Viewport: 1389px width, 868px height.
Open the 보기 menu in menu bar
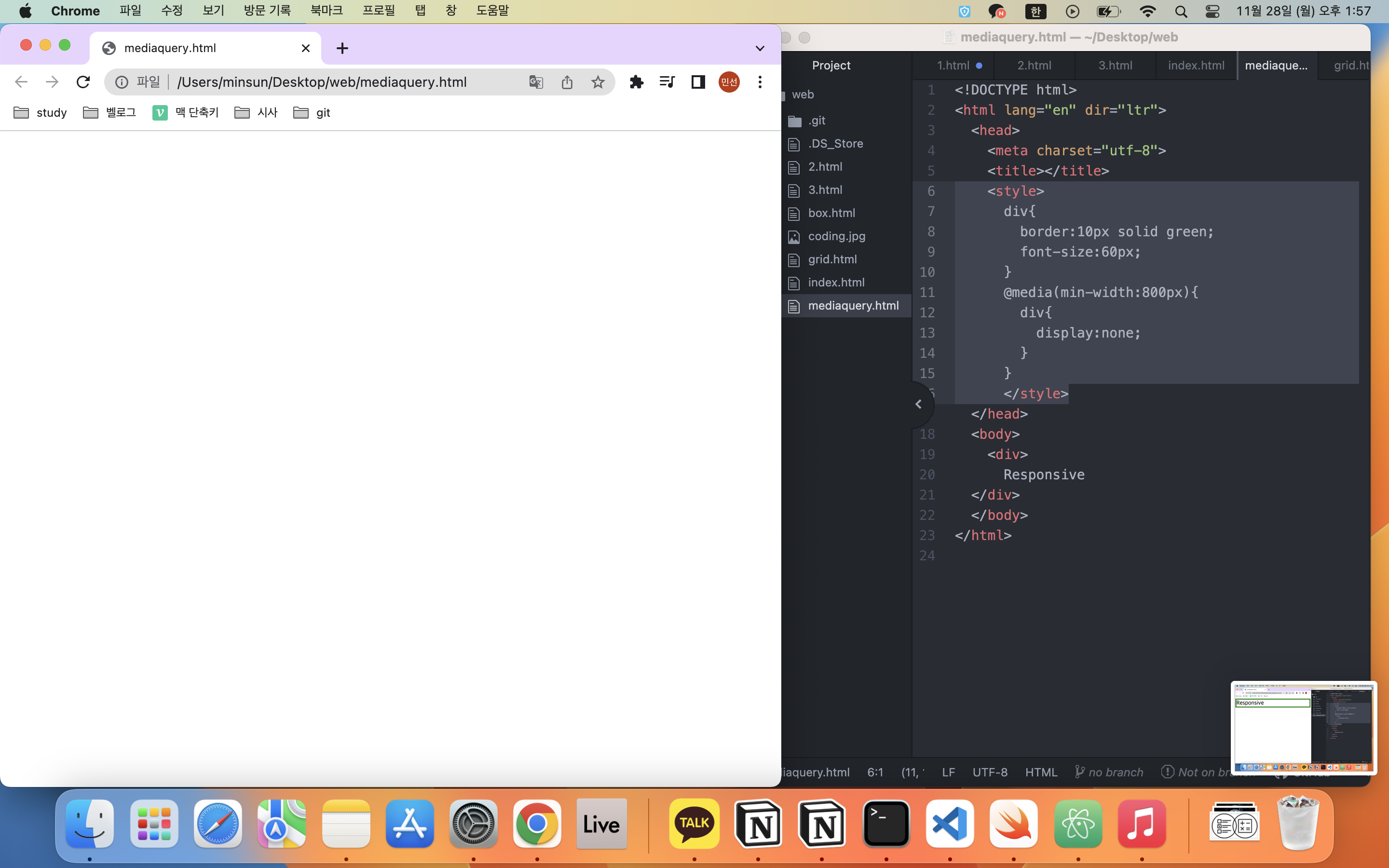(213, 10)
